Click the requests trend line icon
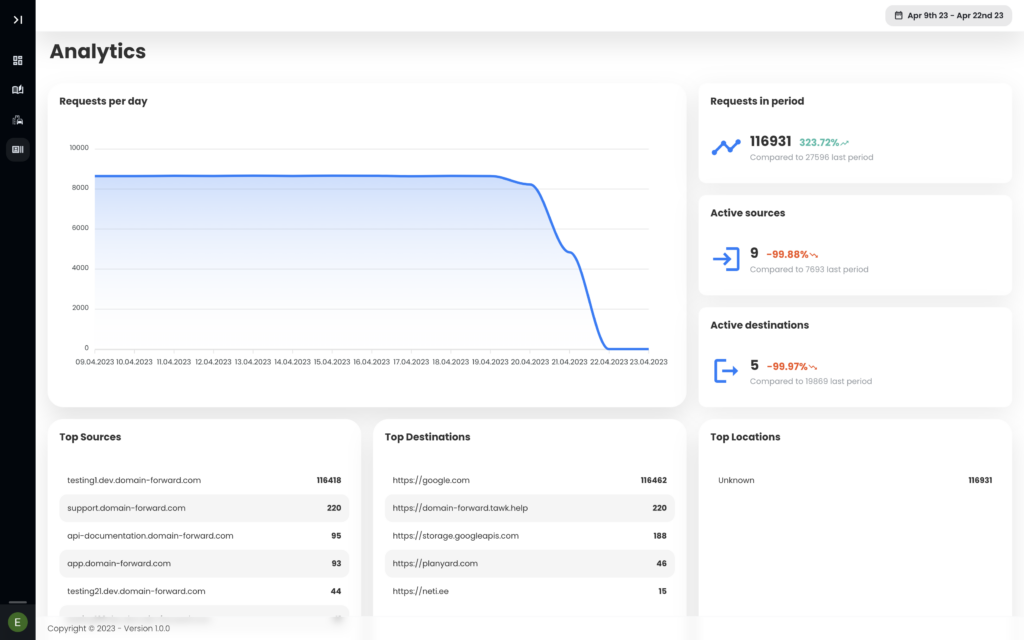 pyautogui.click(x=726, y=147)
